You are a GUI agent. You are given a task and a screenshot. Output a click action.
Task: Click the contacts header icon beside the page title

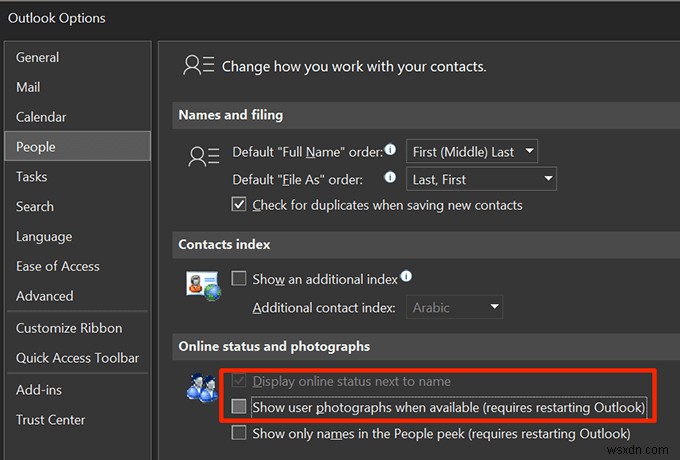point(199,65)
